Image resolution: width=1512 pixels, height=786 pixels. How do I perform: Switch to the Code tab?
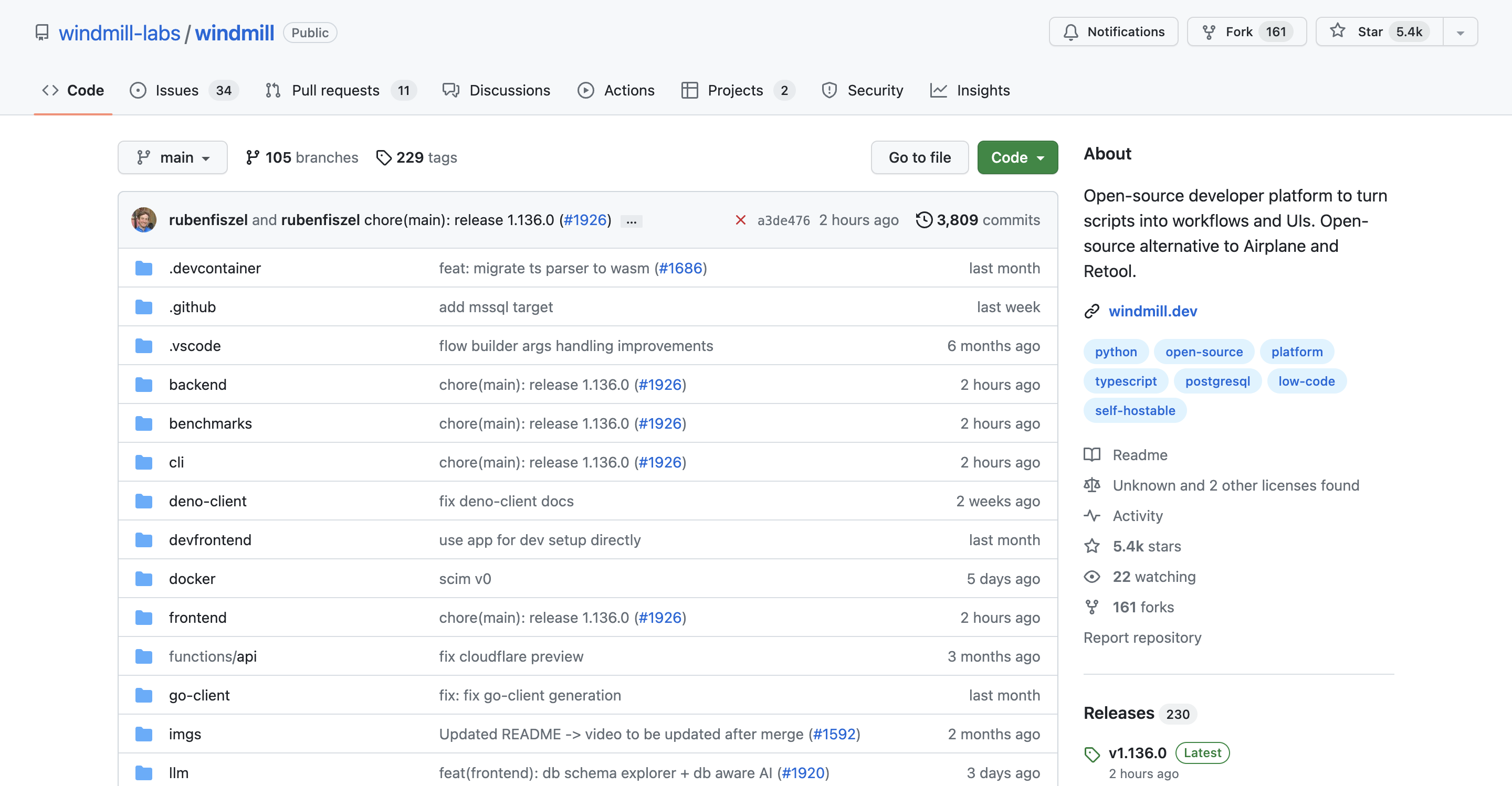pos(73,90)
